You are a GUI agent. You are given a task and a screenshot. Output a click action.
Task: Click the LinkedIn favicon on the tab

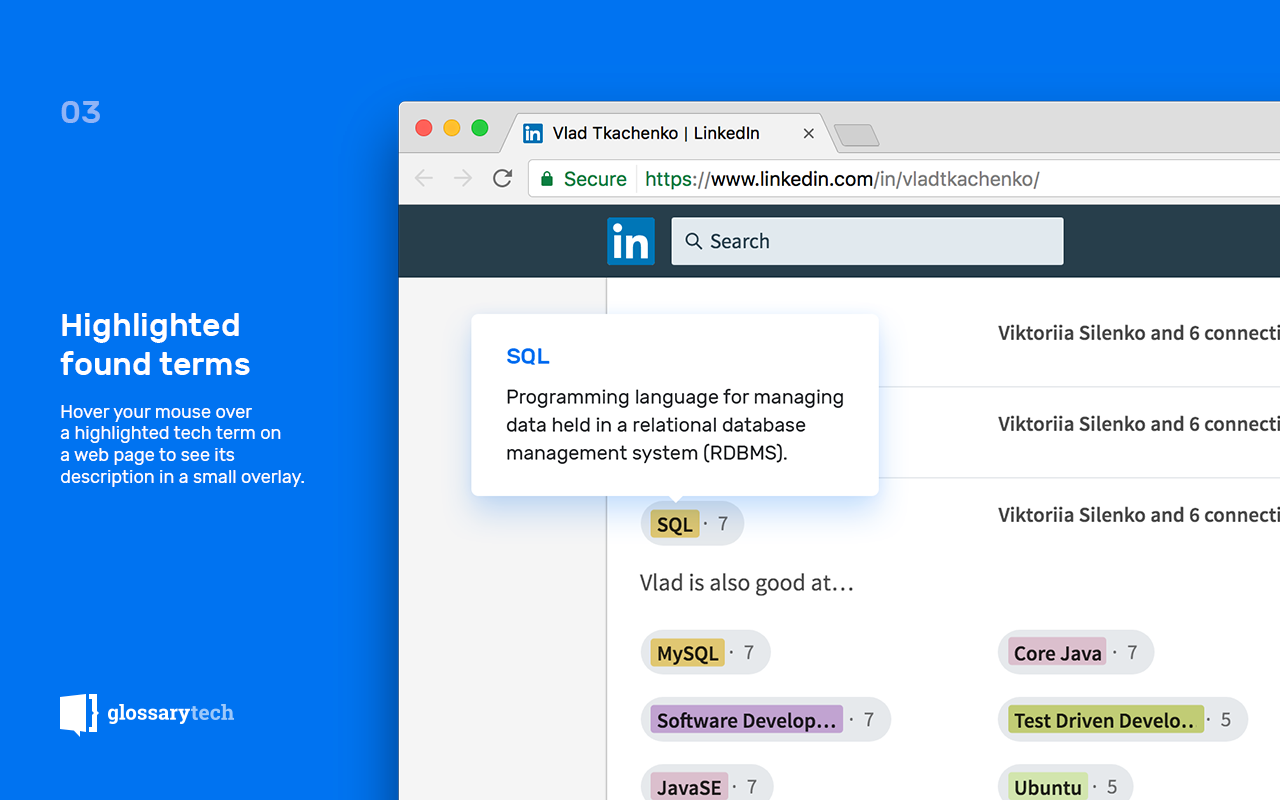pyautogui.click(x=533, y=133)
